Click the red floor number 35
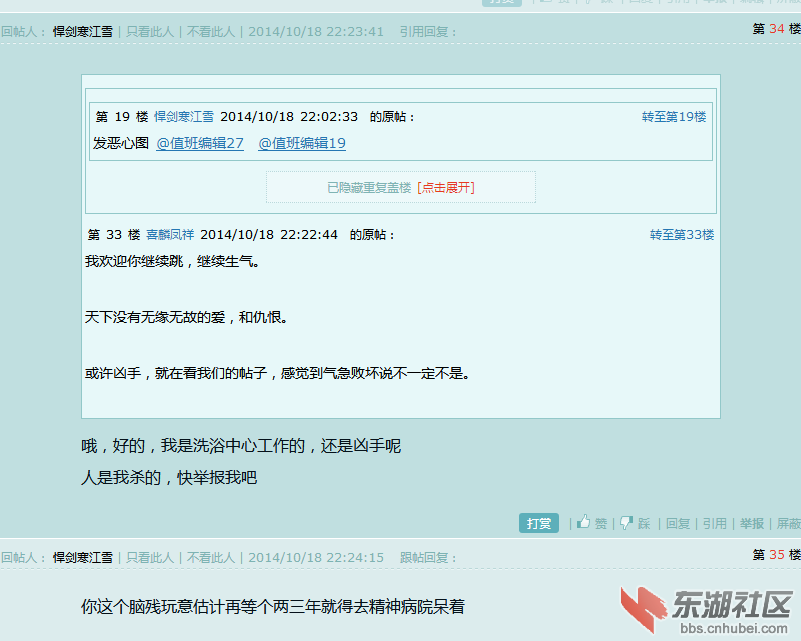Viewport: 801px width, 641px height. [x=776, y=555]
